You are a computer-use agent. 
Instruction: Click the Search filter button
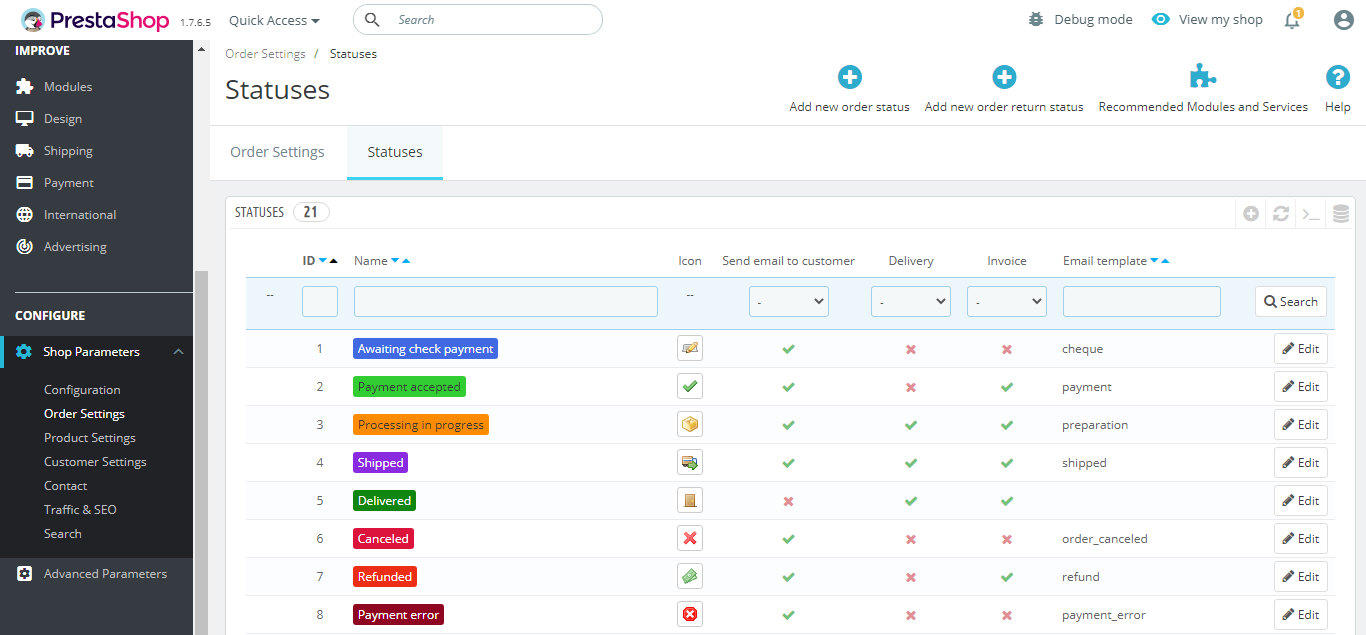click(x=1291, y=301)
